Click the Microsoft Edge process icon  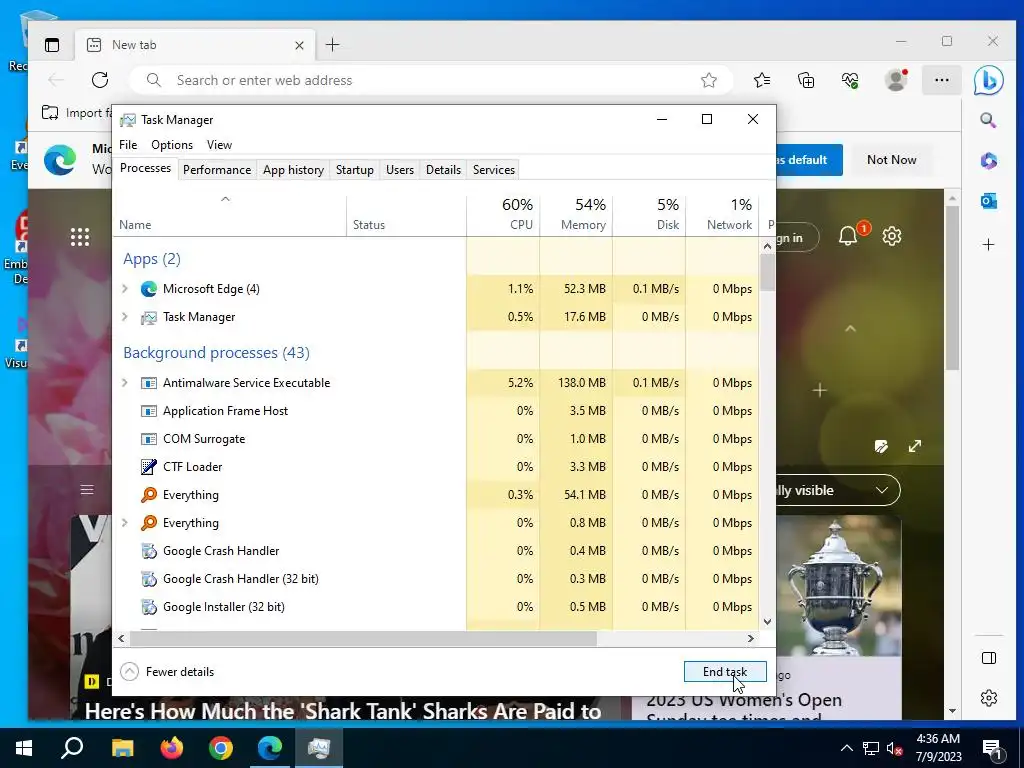coord(149,289)
